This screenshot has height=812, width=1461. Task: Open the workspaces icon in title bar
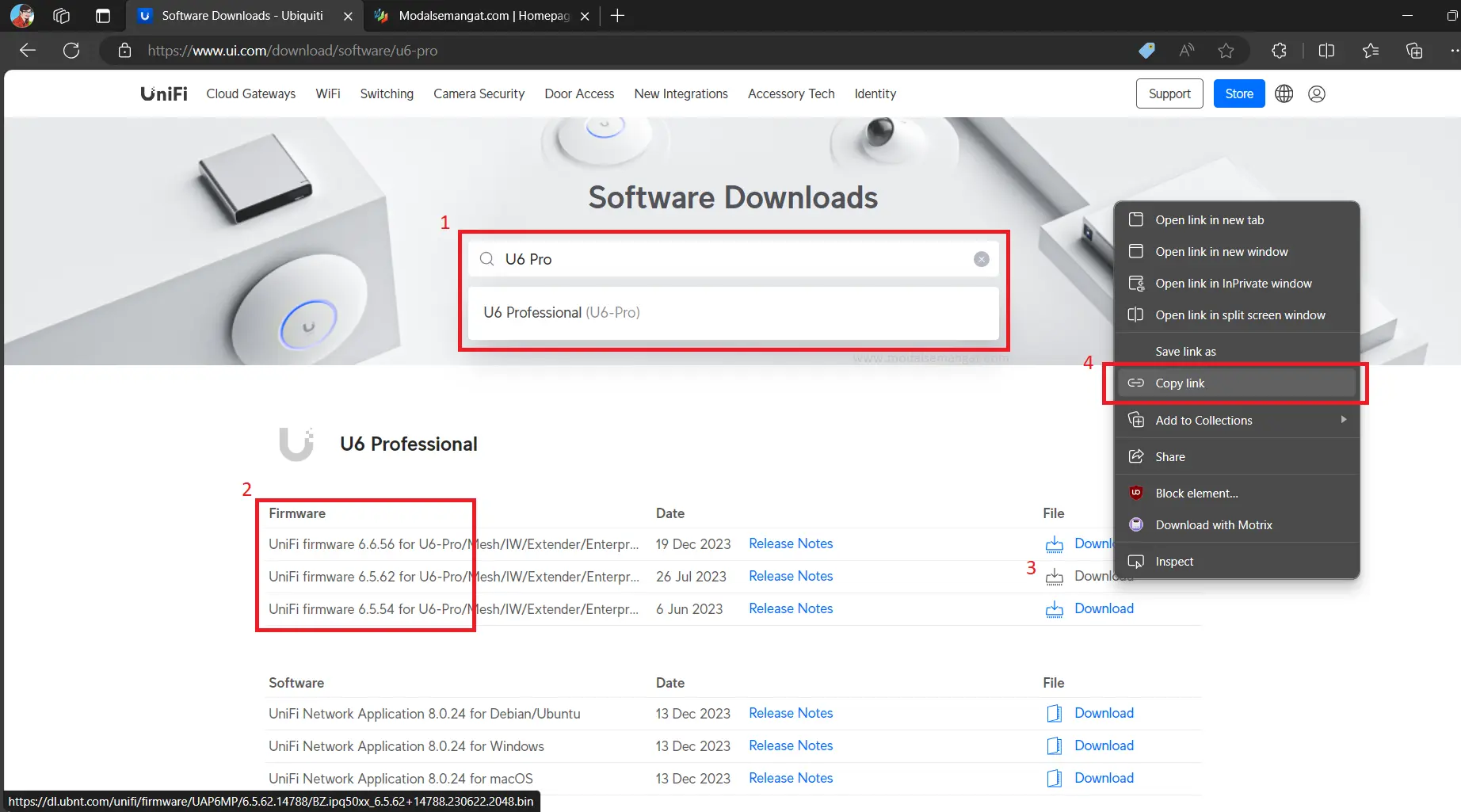62,16
